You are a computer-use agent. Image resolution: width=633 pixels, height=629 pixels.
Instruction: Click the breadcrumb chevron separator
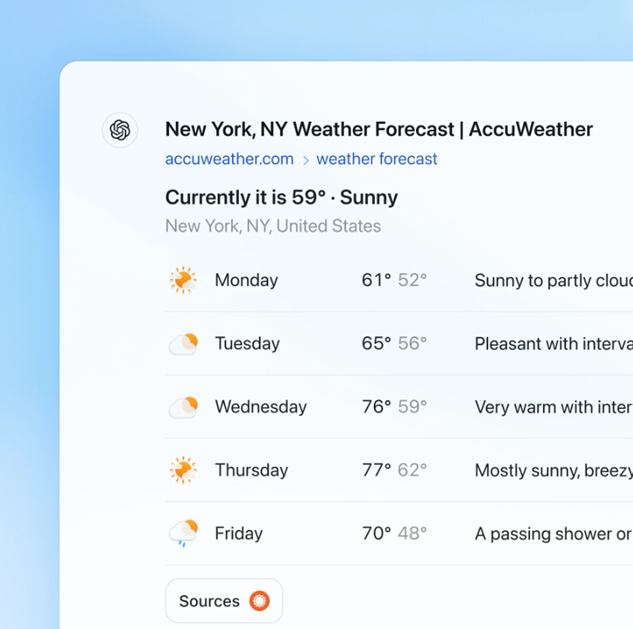[305, 160]
